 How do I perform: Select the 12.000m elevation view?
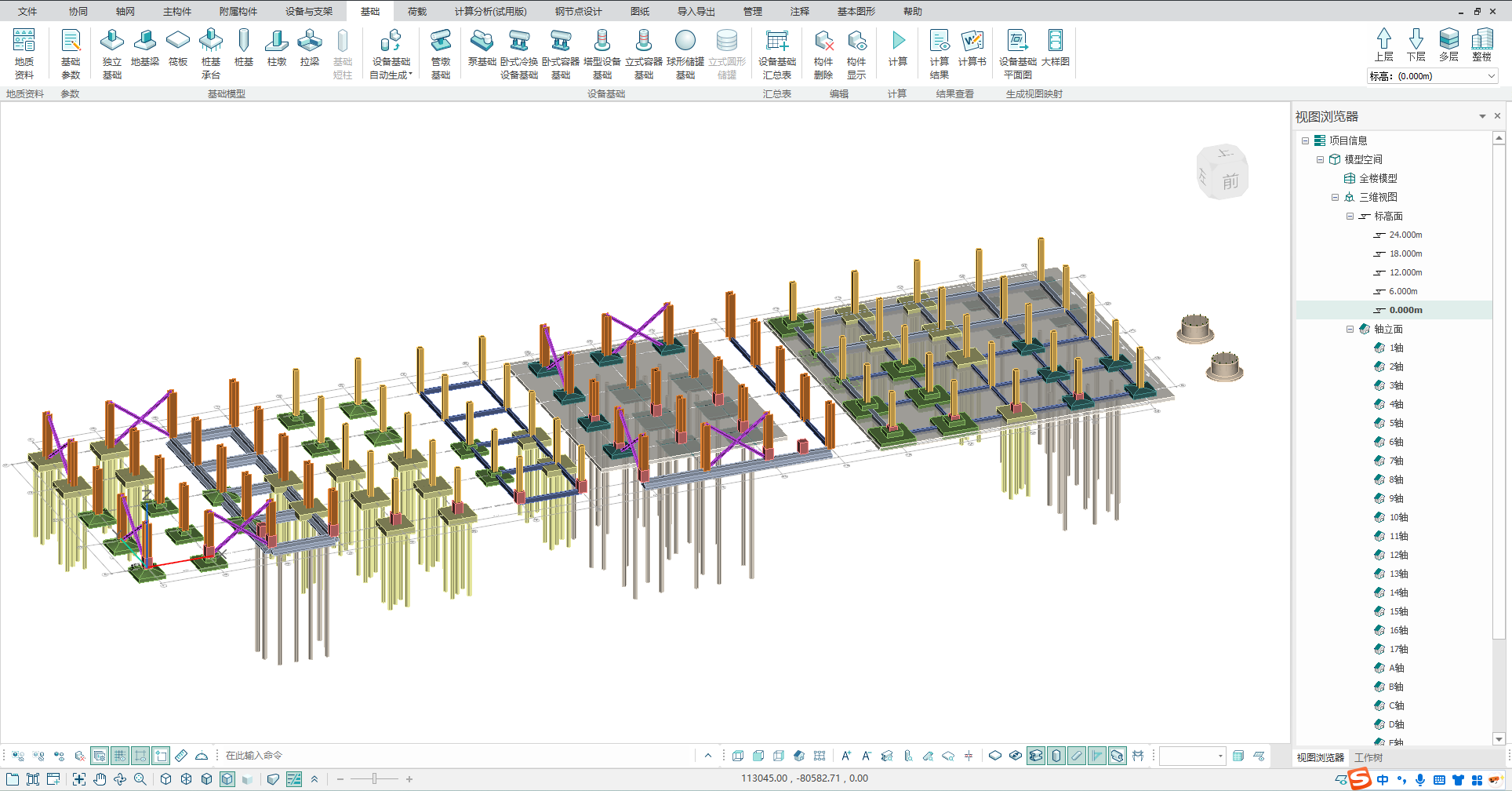(x=1405, y=273)
